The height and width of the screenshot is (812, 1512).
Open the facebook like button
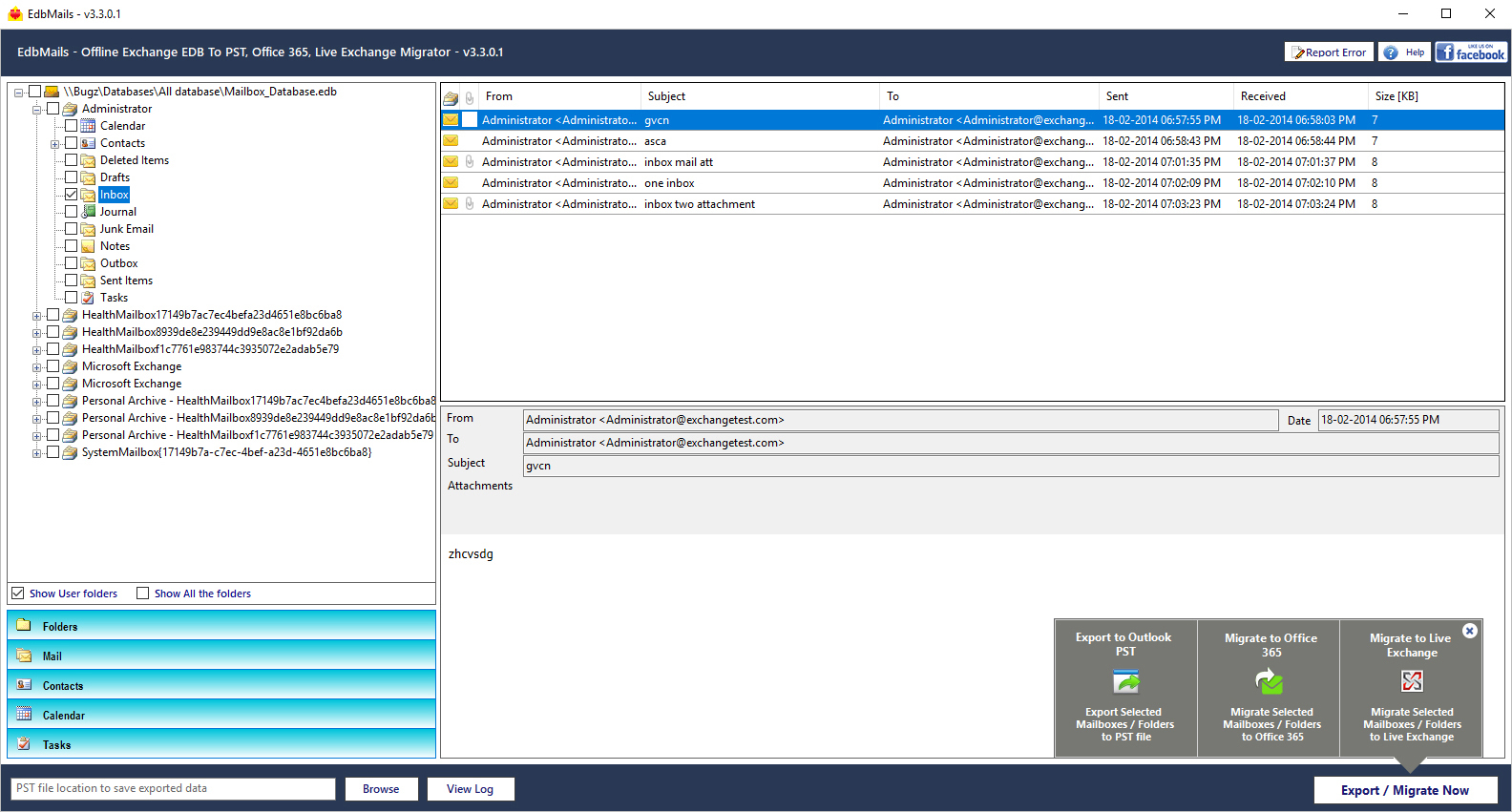(x=1471, y=52)
